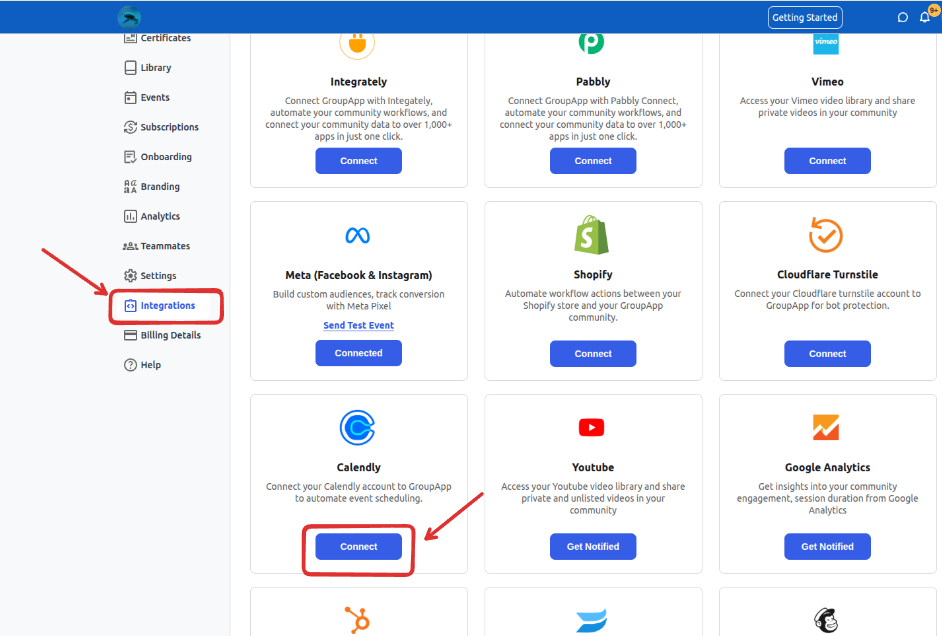Image resolution: width=942 pixels, height=636 pixels.
Task: Click the Send Test Event link
Action: point(359,326)
